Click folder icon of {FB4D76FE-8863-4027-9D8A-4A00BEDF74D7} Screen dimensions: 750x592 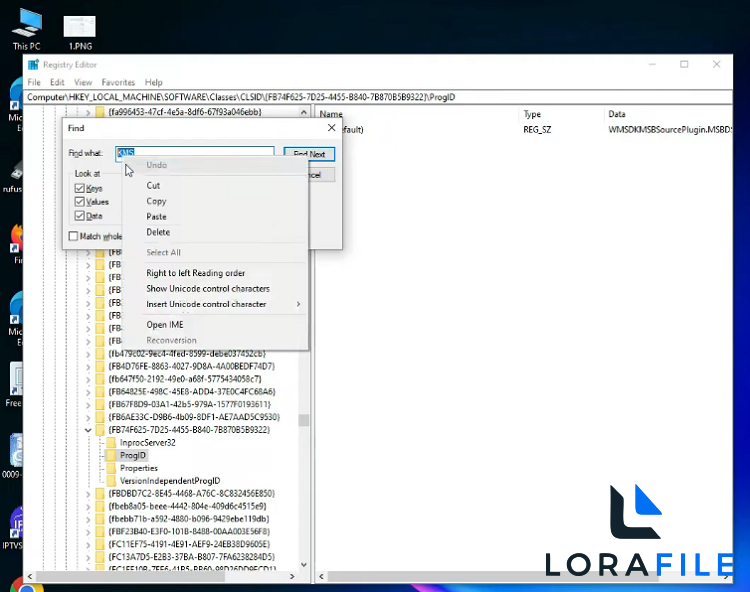[x=100, y=366]
